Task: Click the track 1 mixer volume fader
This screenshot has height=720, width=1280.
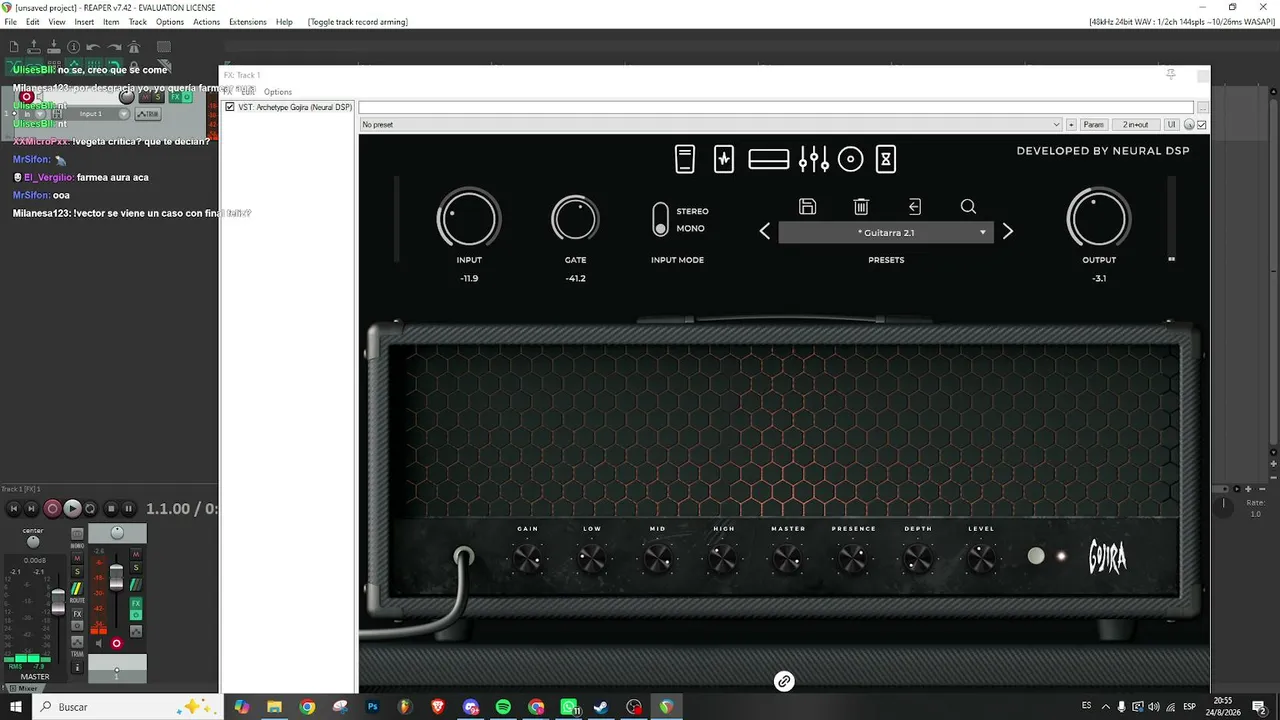Action: click(x=116, y=577)
